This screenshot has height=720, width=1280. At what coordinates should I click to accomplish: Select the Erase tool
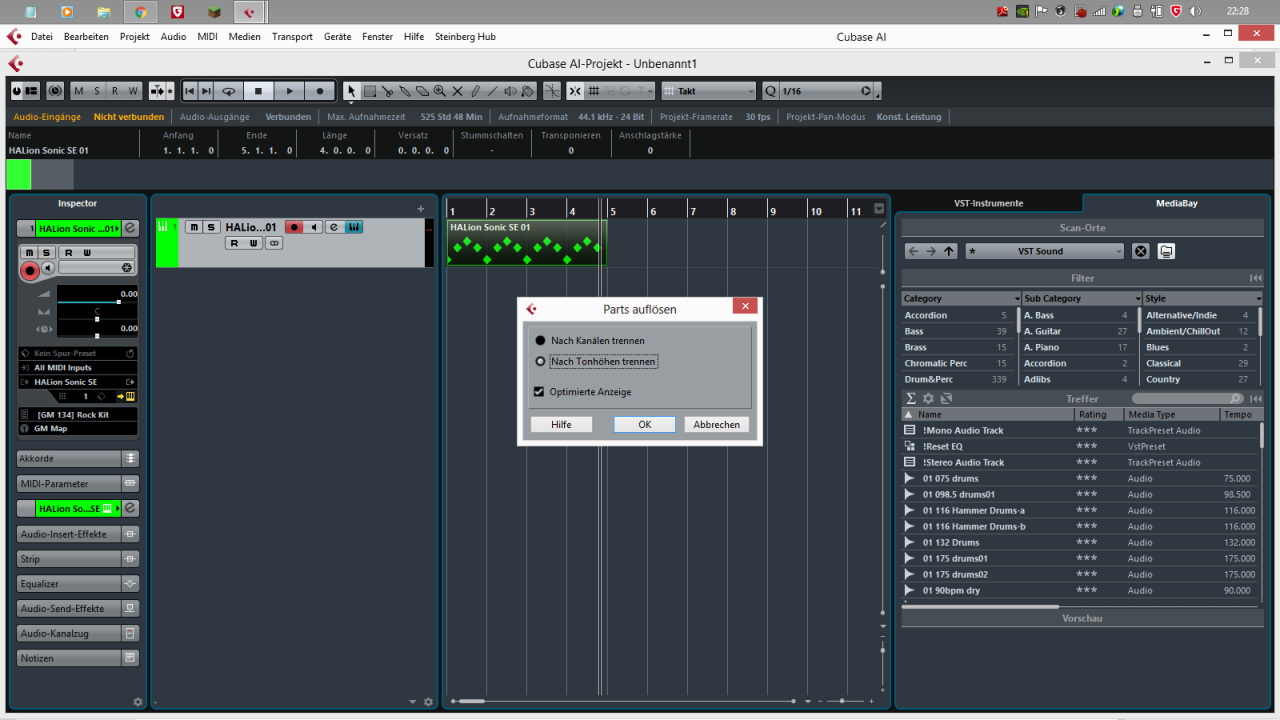pyautogui.click(x=422, y=91)
